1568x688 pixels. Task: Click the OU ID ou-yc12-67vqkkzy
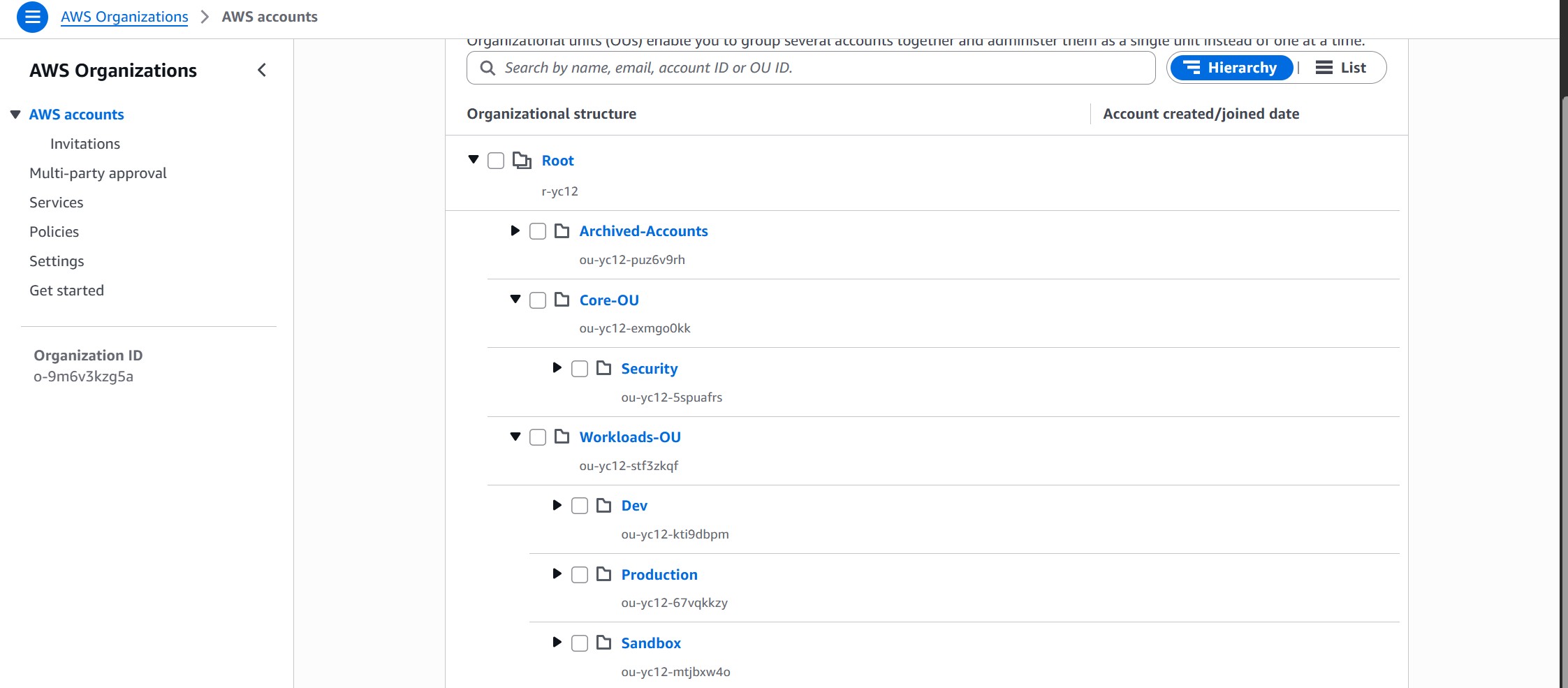point(675,603)
